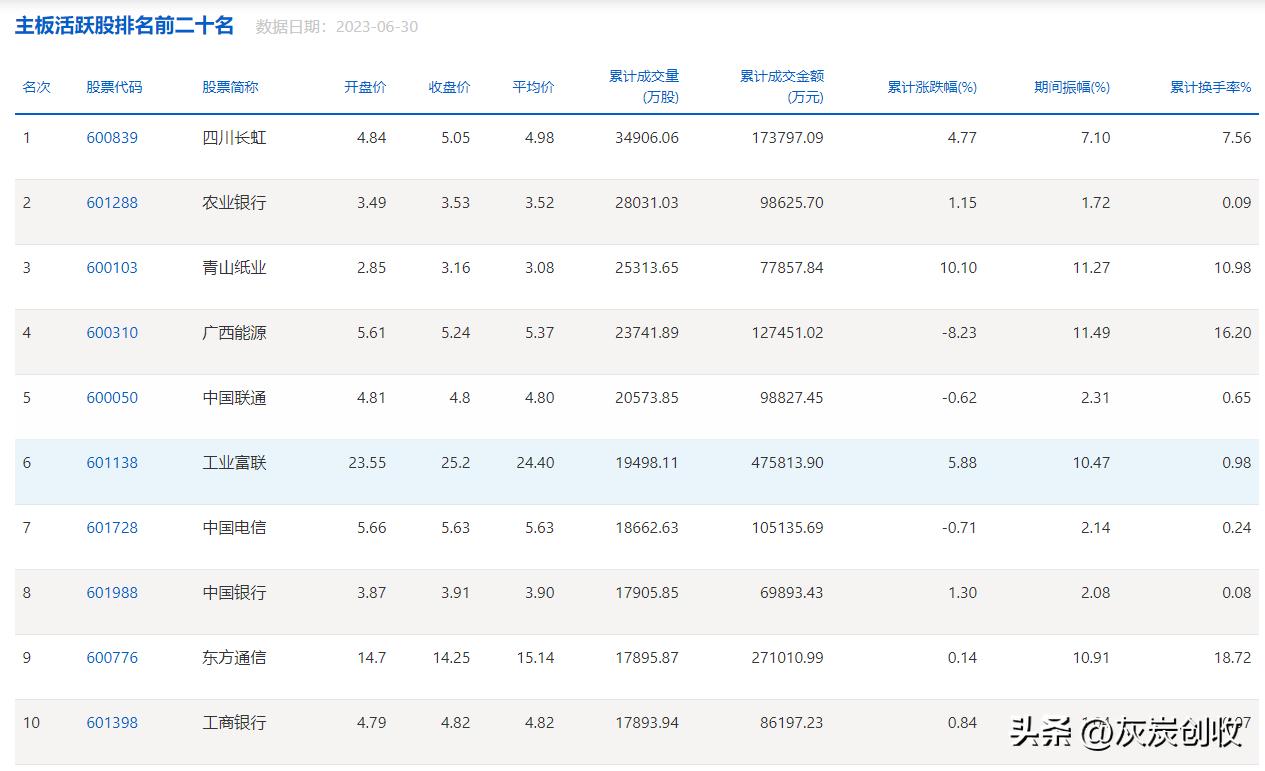Click opening price 23.55
This screenshot has height=771, width=1265.
(367, 463)
